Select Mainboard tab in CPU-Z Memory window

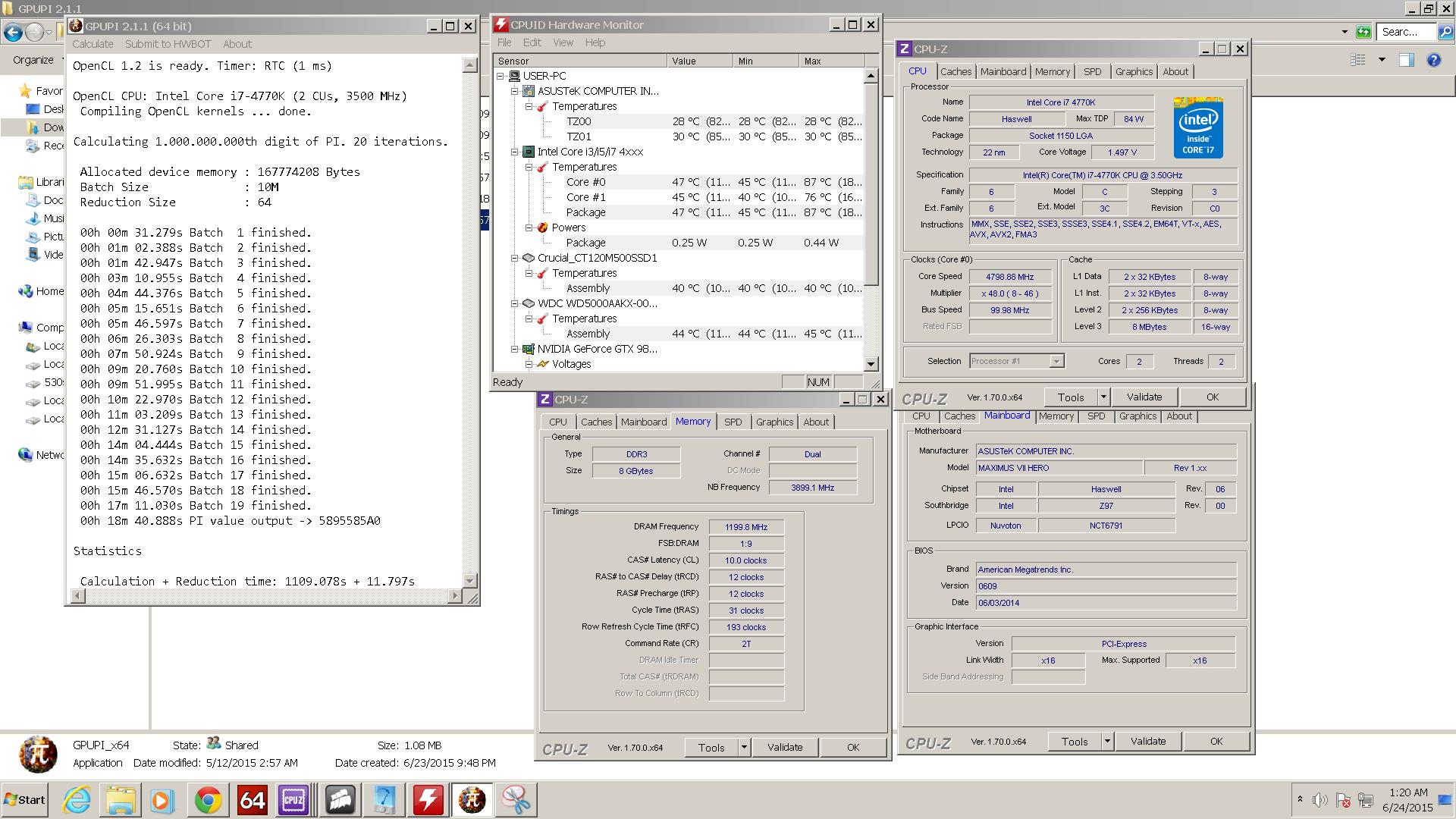coord(644,422)
